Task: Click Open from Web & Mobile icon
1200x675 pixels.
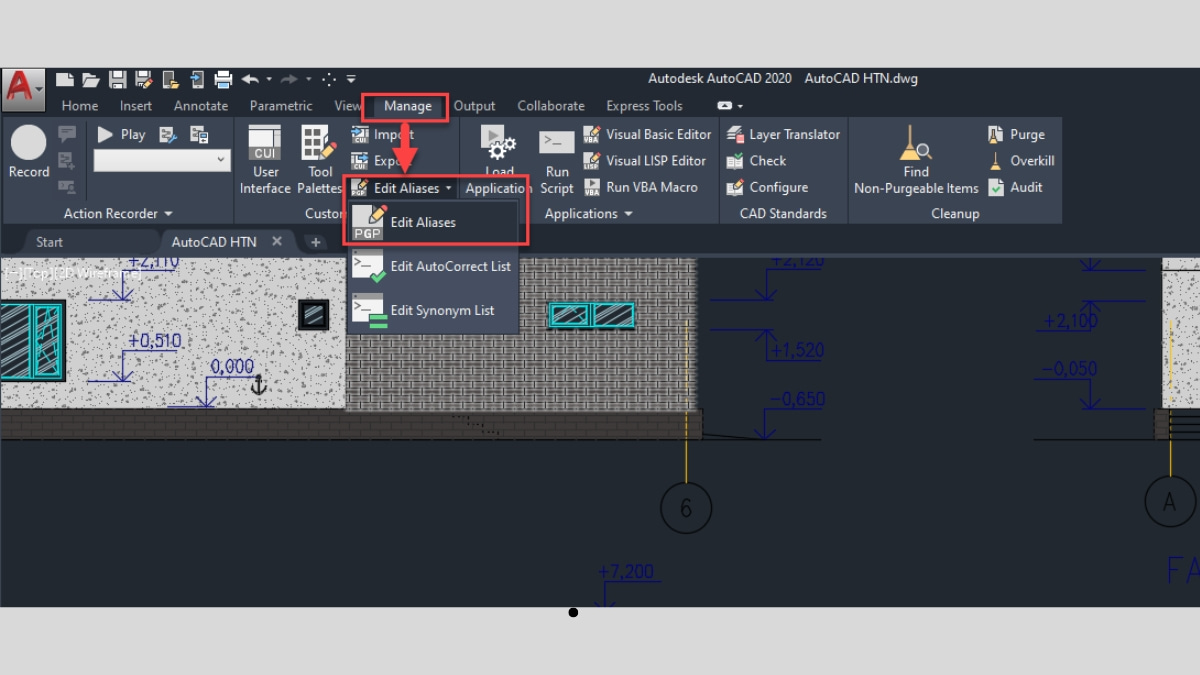Action: click(170, 79)
